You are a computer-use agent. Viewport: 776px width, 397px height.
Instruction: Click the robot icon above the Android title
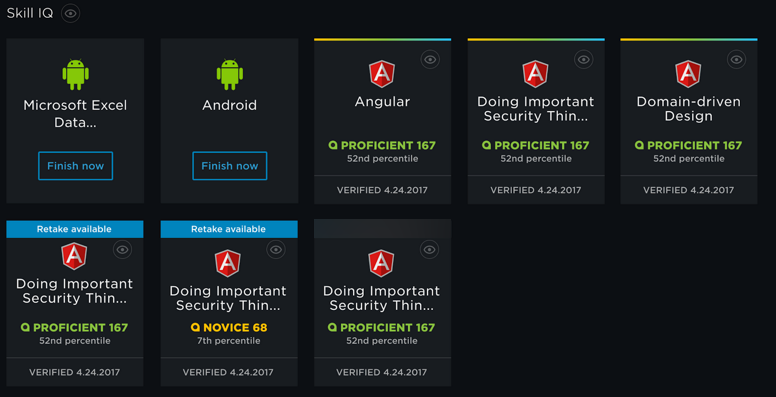point(230,74)
